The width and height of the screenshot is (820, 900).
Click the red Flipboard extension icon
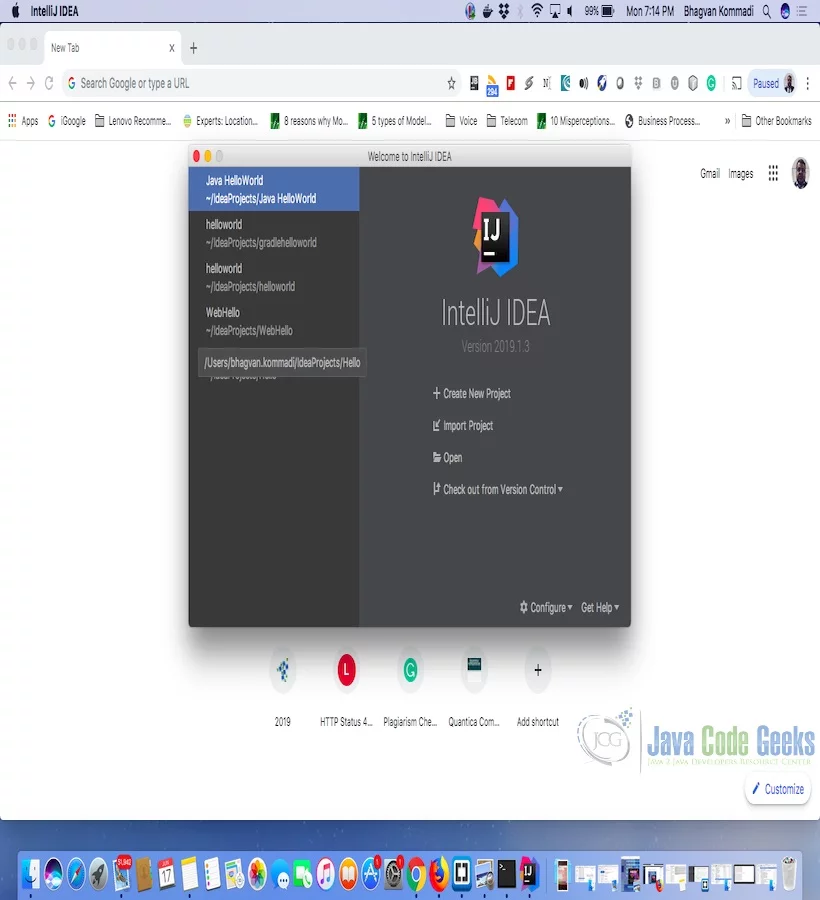point(510,83)
